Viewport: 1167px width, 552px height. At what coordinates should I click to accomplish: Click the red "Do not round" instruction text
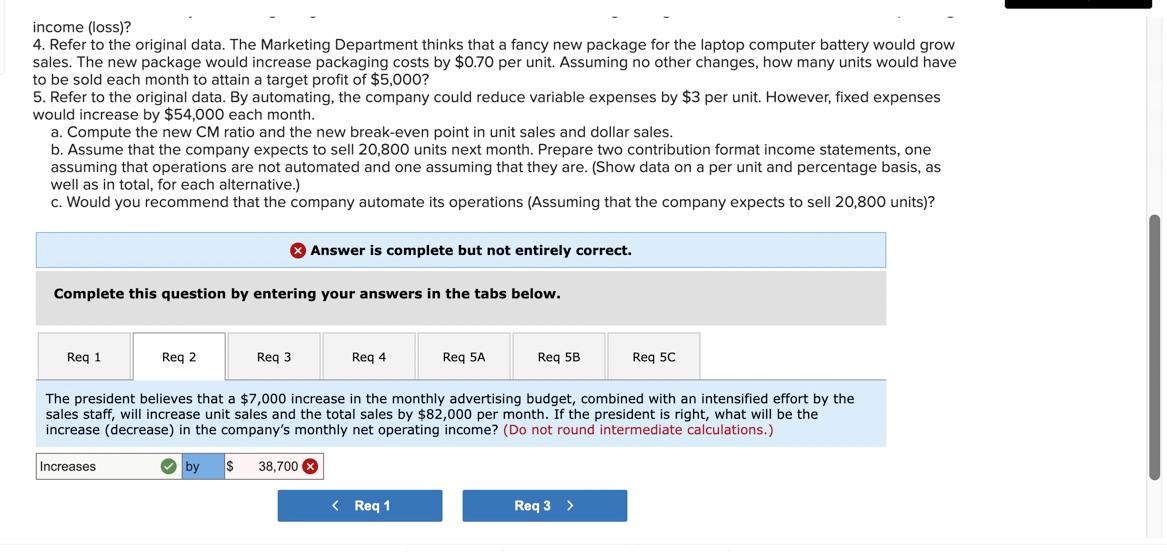click(638, 430)
